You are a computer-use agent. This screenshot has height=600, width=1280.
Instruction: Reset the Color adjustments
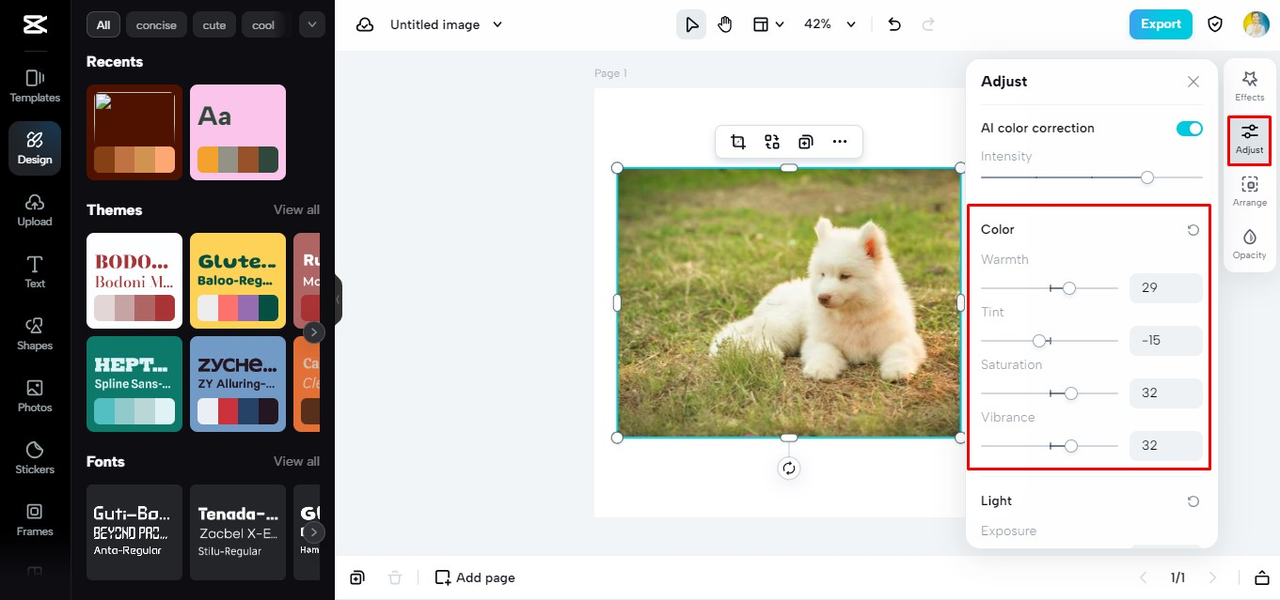1193,230
